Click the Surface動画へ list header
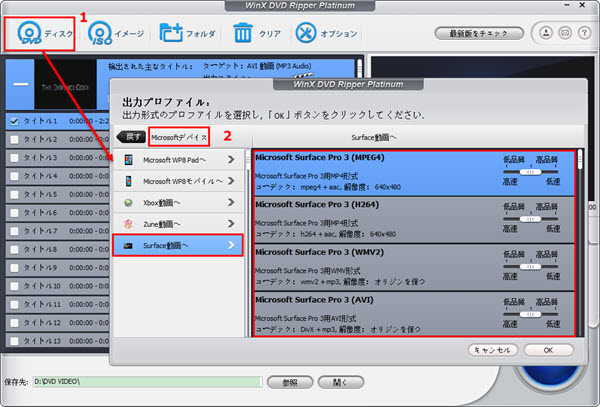 (x=373, y=137)
